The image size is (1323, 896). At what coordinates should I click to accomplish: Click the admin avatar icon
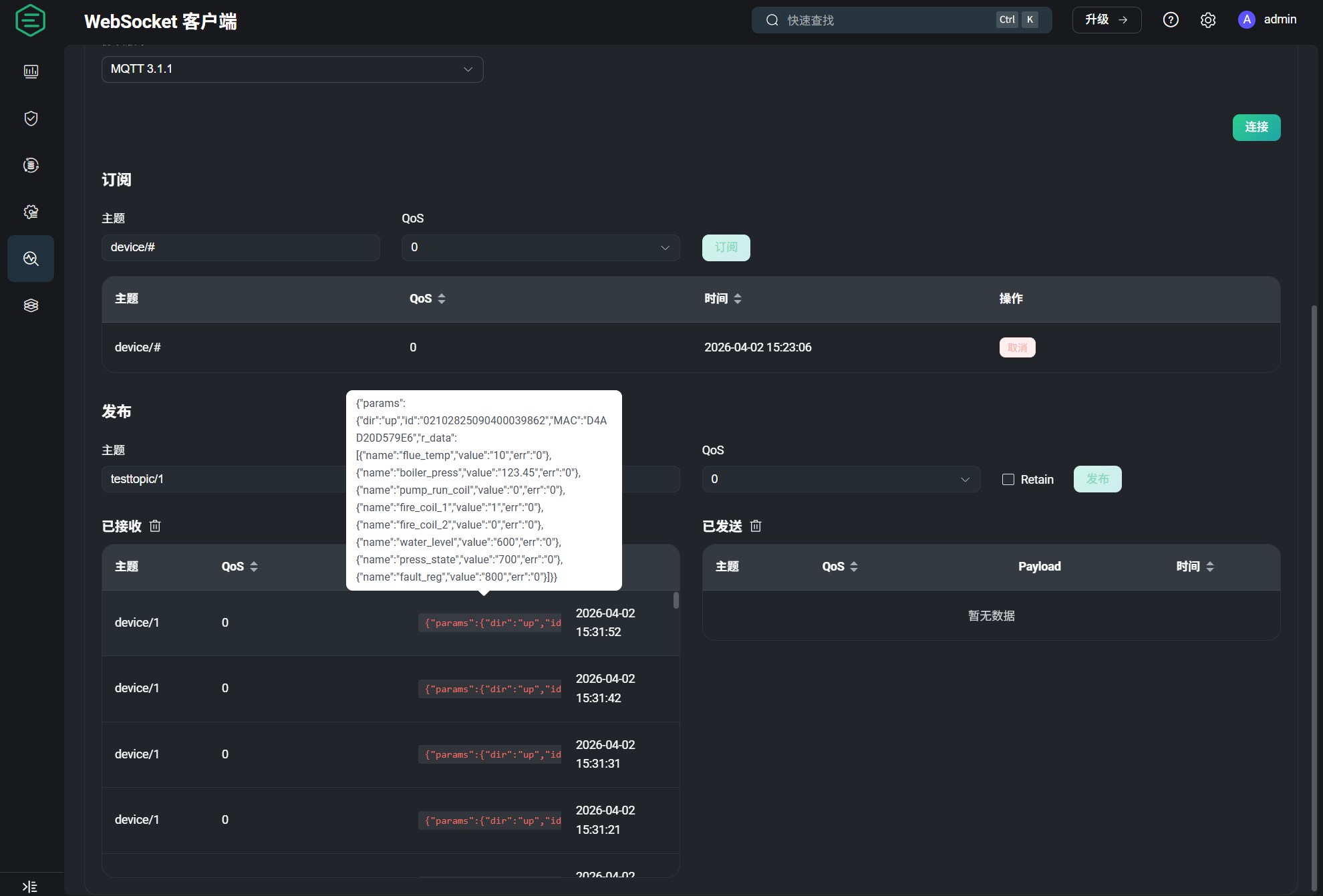tap(1247, 20)
